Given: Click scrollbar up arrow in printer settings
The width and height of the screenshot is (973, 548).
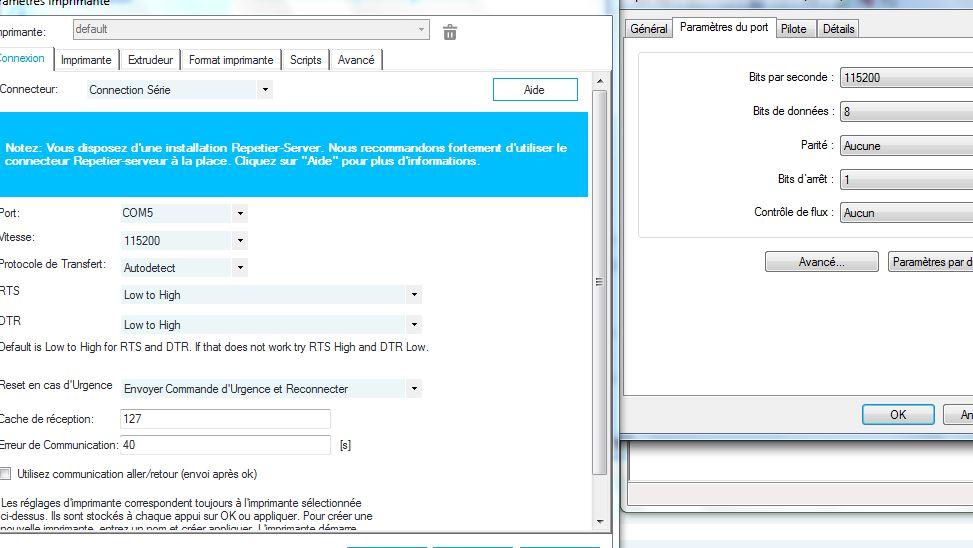Looking at the screenshot, I should 599,81.
